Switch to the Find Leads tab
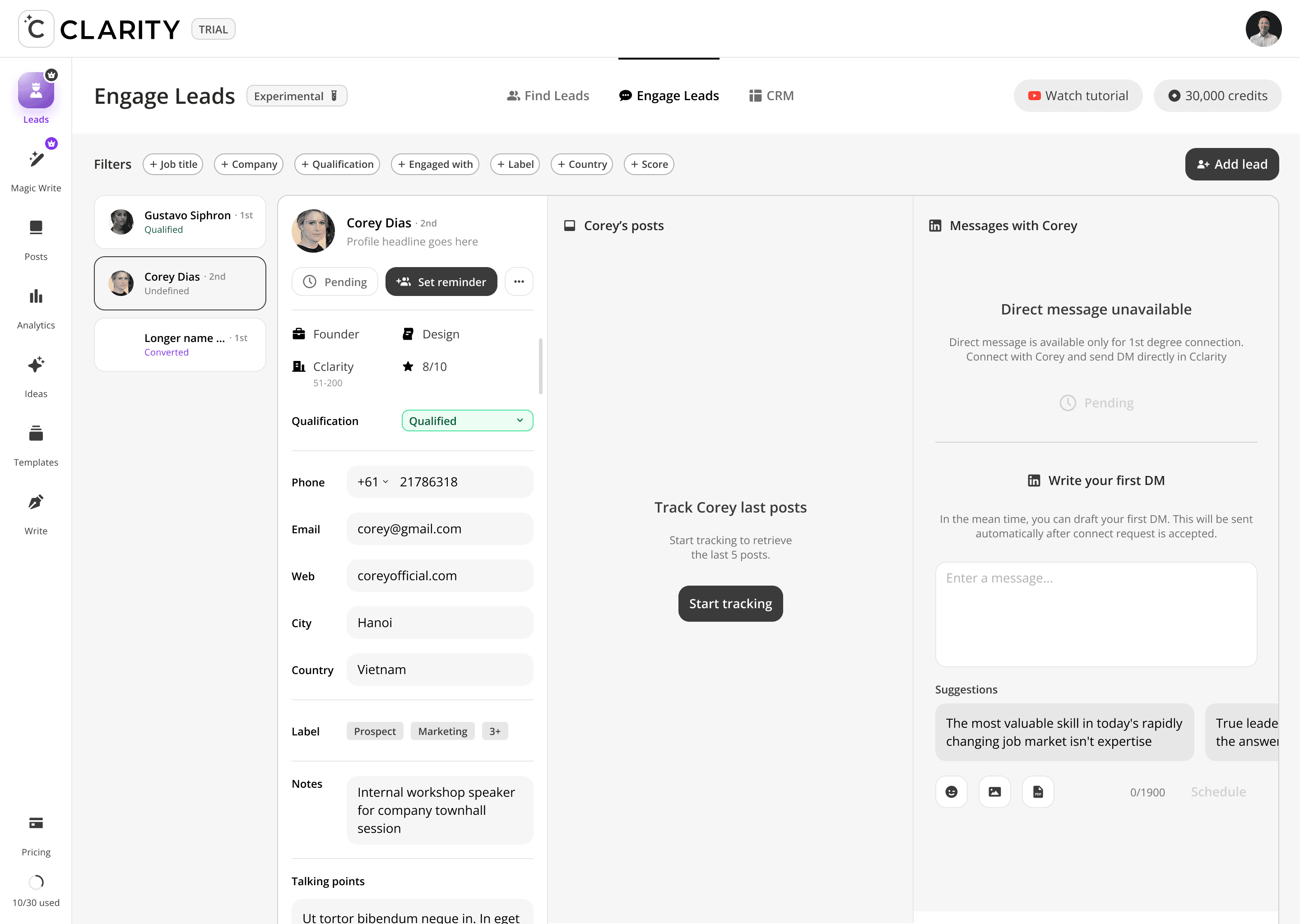The height and width of the screenshot is (924, 1300). [x=548, y=96]
